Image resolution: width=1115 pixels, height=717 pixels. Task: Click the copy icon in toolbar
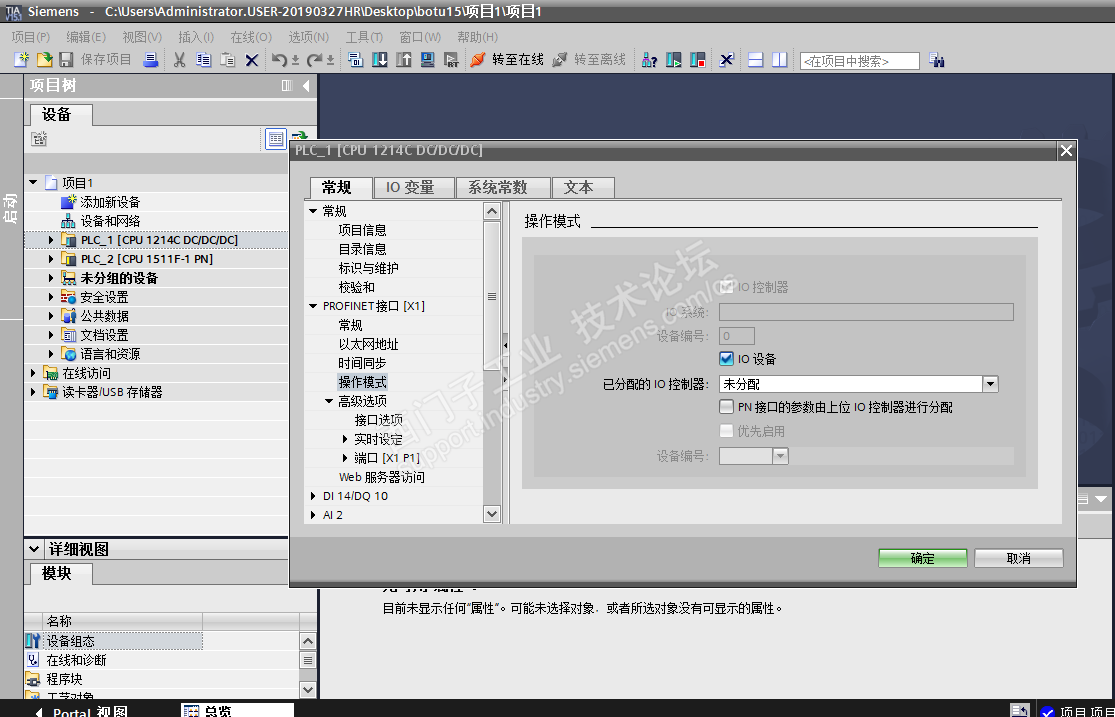click(x=203, y=60)
